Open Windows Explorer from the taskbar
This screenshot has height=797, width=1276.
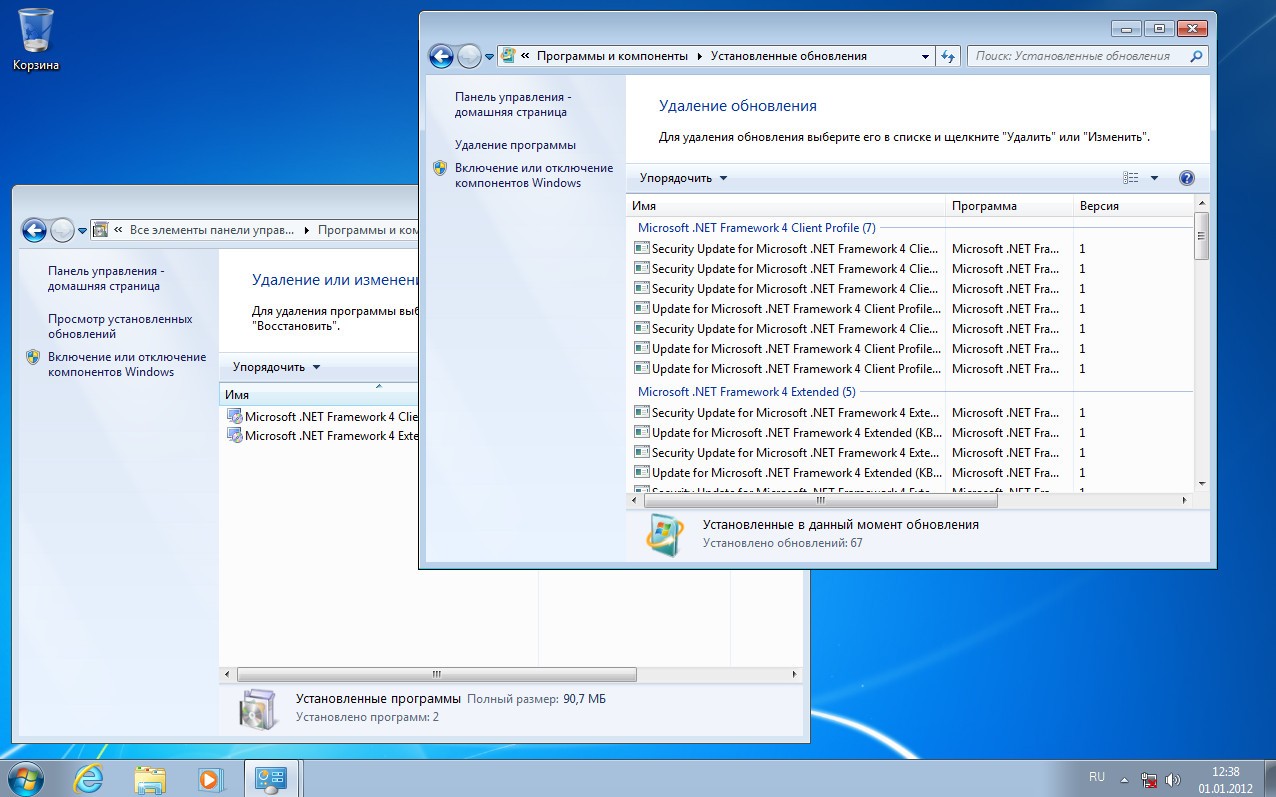[150, 779]
